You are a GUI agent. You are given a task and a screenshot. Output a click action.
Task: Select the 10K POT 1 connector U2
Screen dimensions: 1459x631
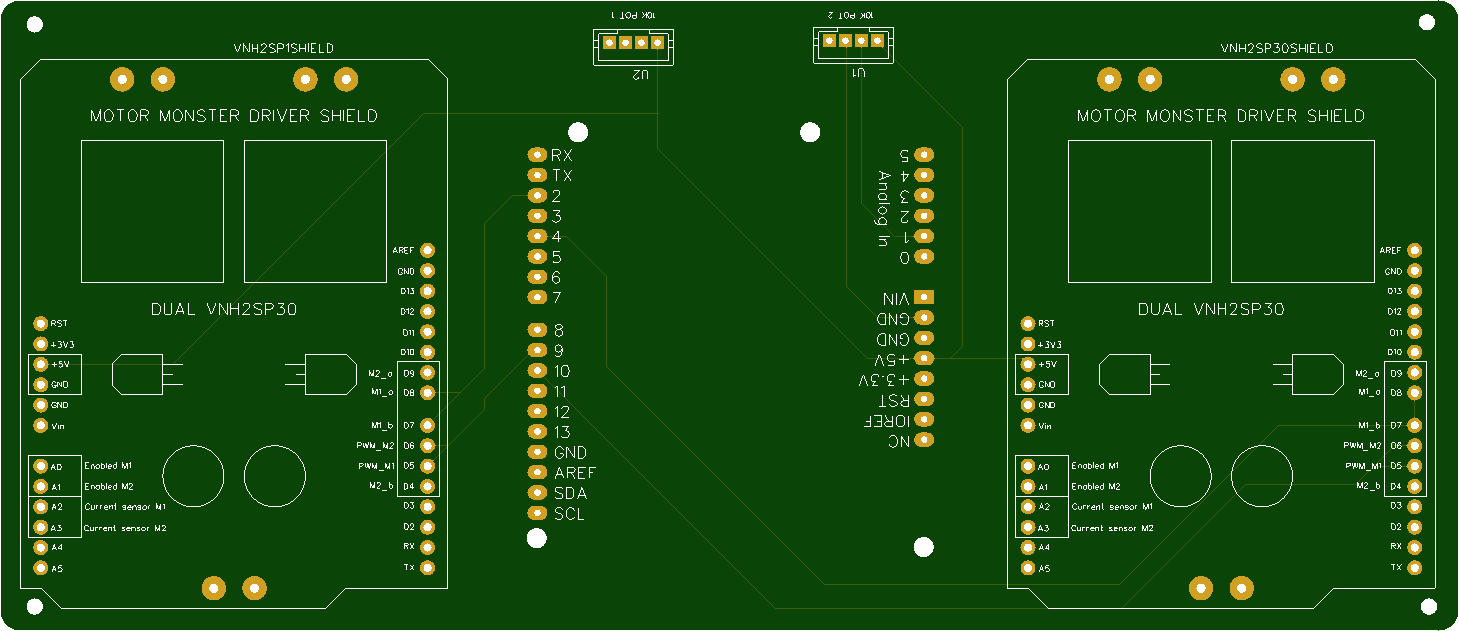tap(633, 46)
